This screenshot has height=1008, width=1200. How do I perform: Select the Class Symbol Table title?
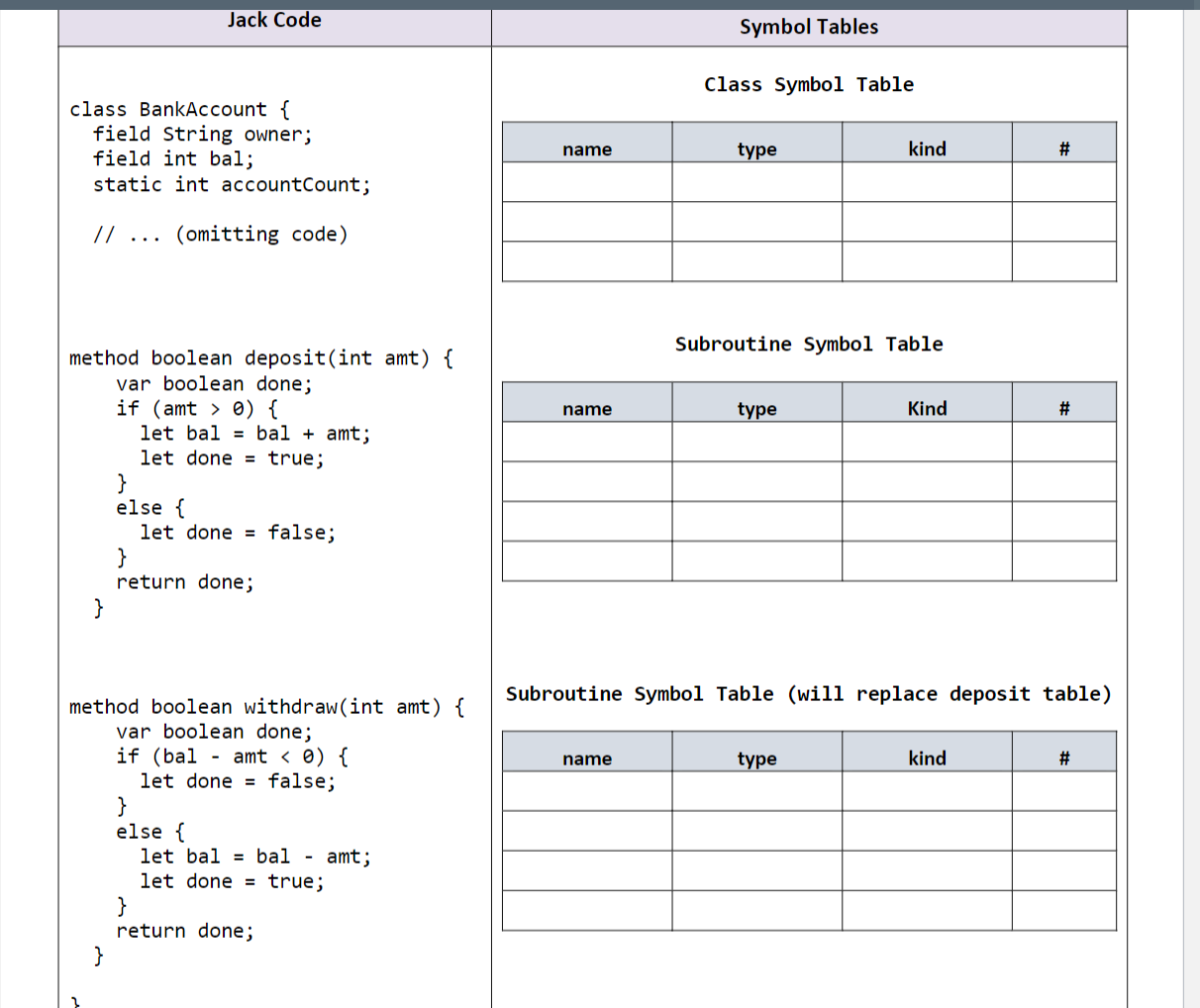pos(808,84)
